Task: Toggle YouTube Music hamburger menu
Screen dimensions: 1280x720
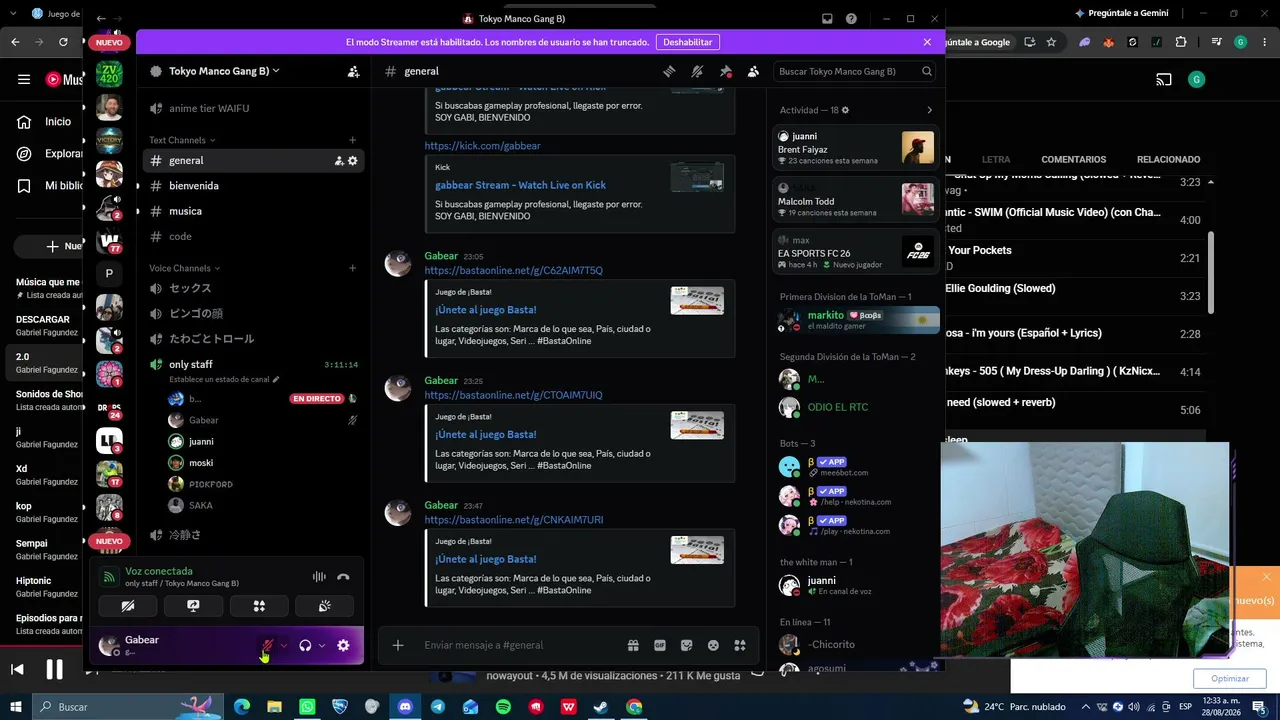Action: (24, 80)
